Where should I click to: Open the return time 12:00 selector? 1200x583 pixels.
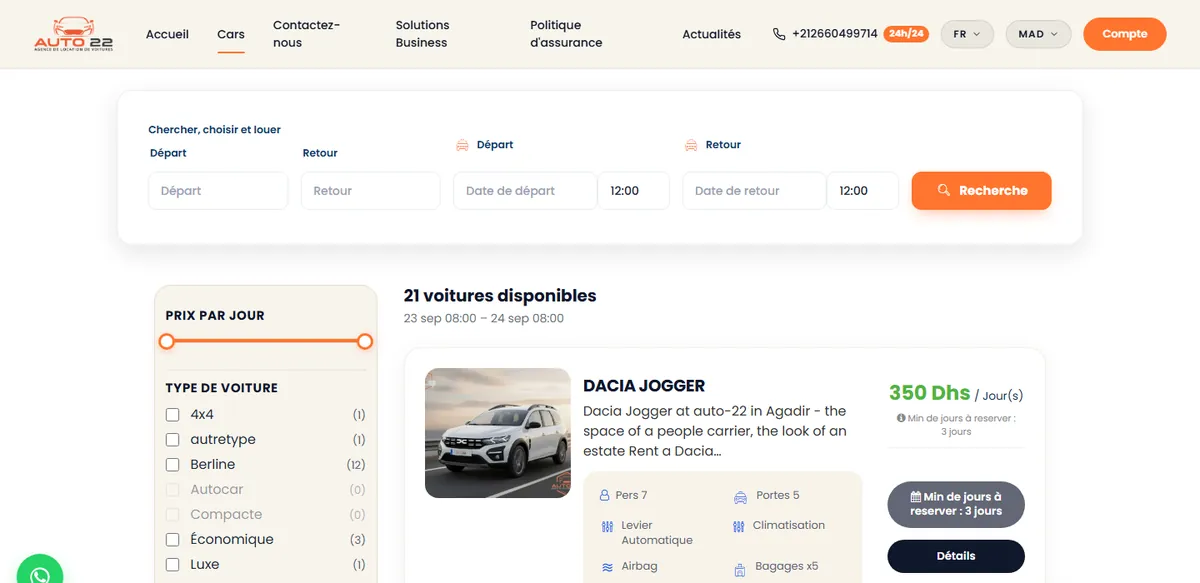pos(862,191)
